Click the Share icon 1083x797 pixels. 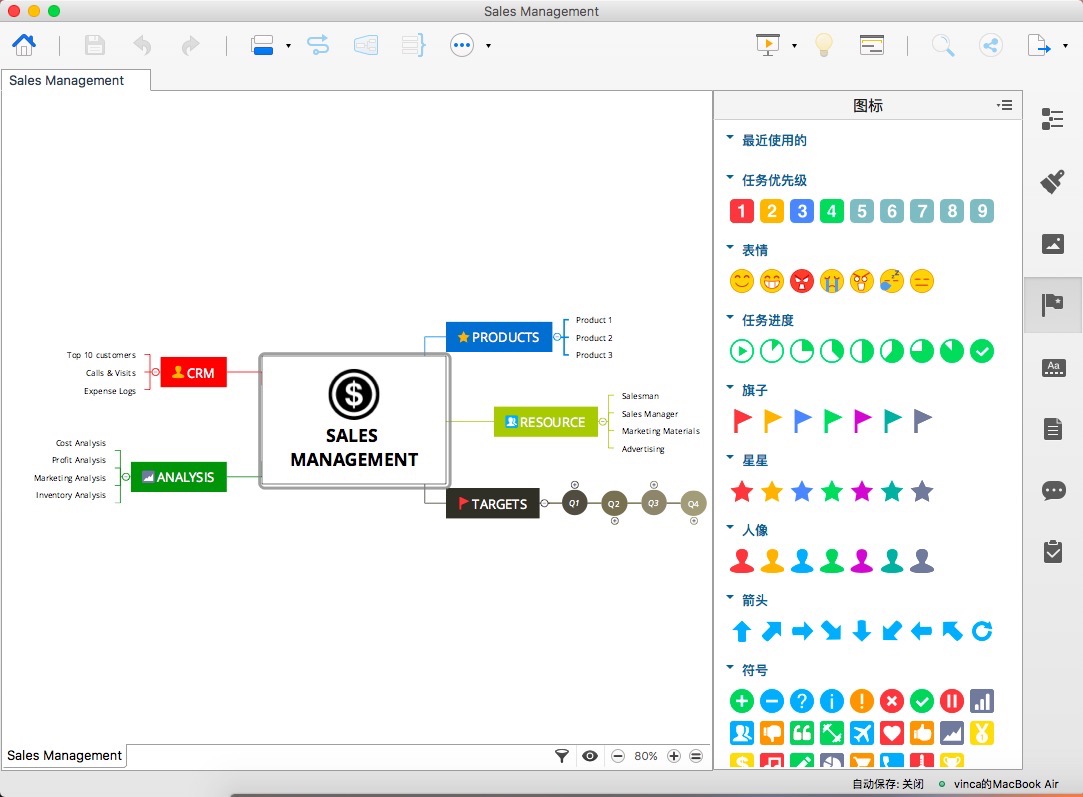point(990,46)
